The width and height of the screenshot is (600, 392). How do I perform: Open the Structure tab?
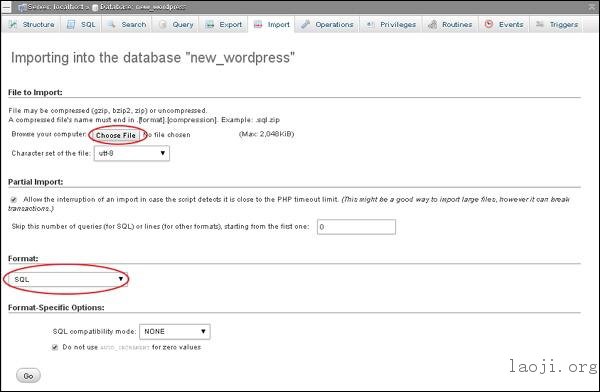click(x=31, y=24)
